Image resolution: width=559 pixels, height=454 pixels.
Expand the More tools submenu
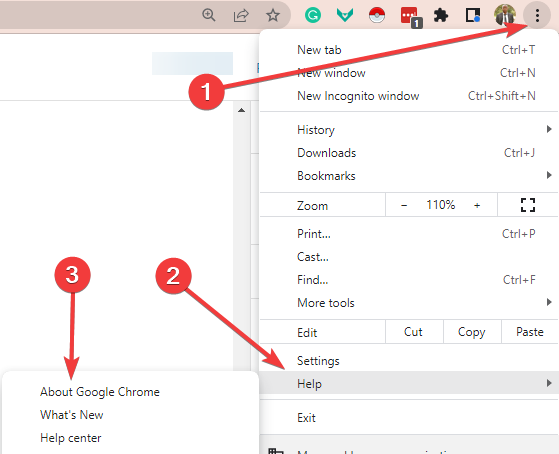(x=409, y=303)
